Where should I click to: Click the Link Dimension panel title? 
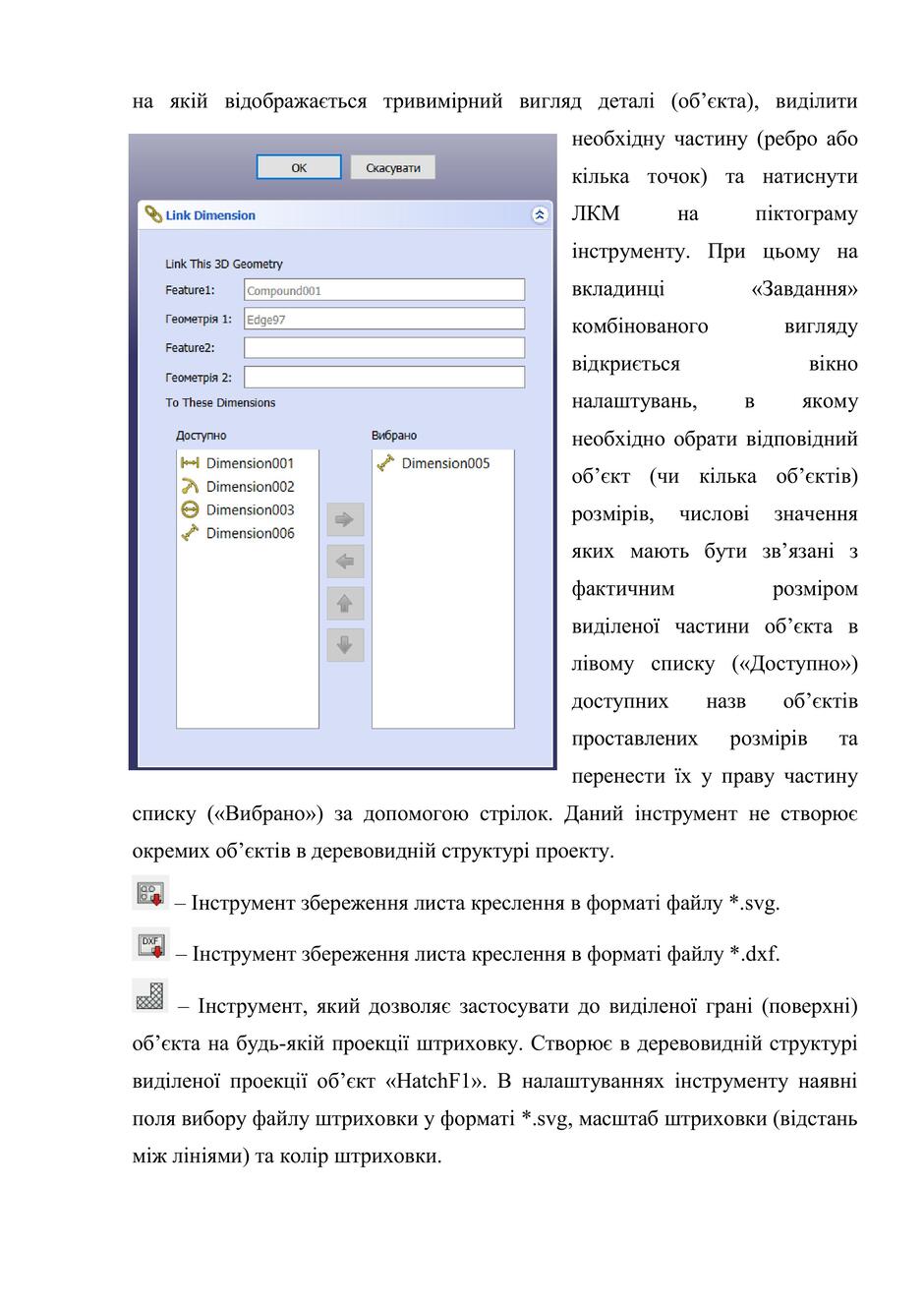[x=210, y=215]
